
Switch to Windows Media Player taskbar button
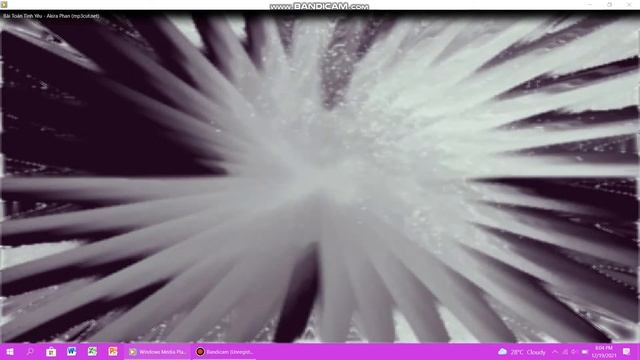click(x=157, y=351)
